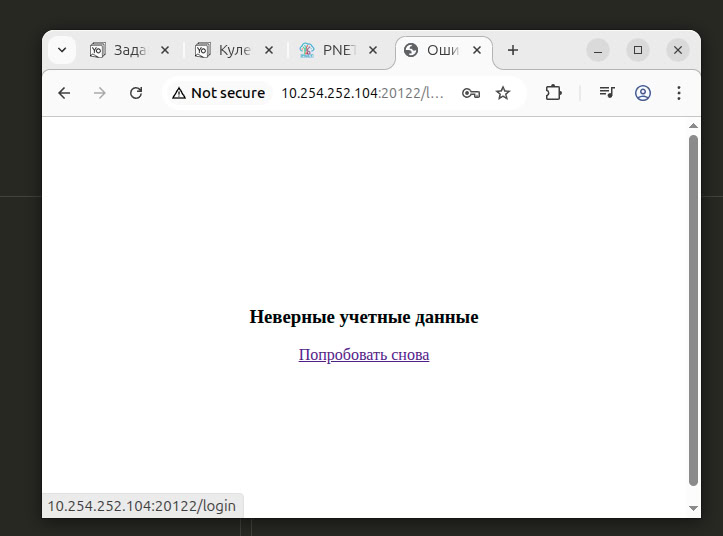
Task: Open the new tab with plus button
Action: 513,50
